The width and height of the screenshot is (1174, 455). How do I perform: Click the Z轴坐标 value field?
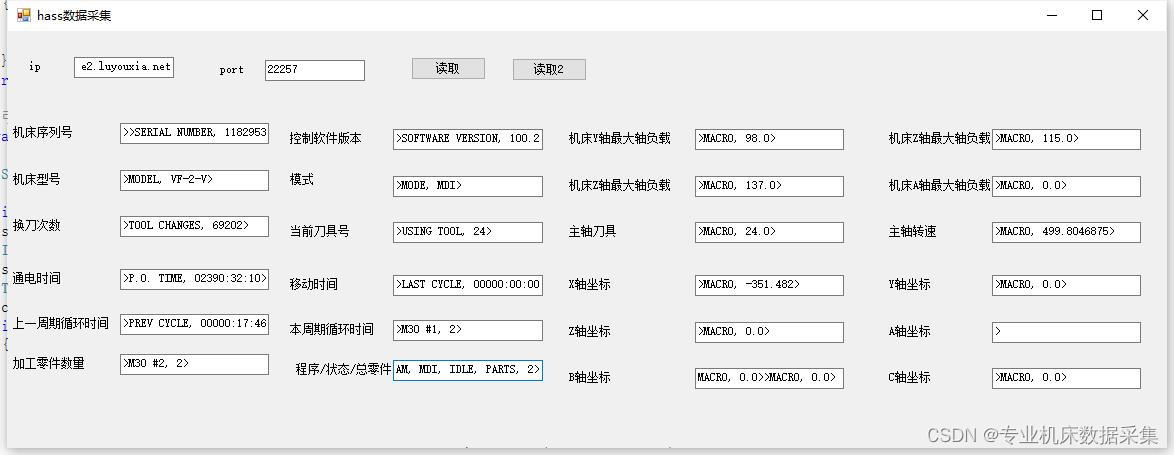click(x=770, y=332)
